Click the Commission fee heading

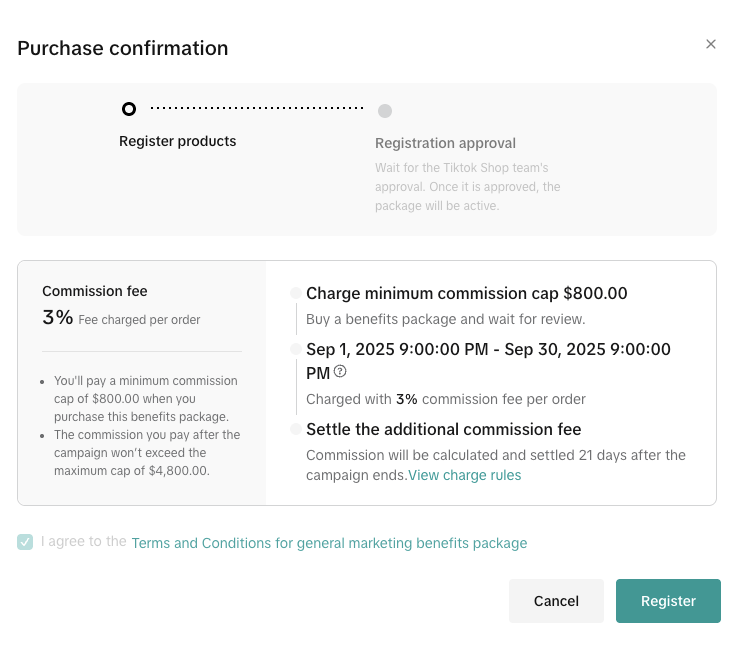[x=95, y=291]
